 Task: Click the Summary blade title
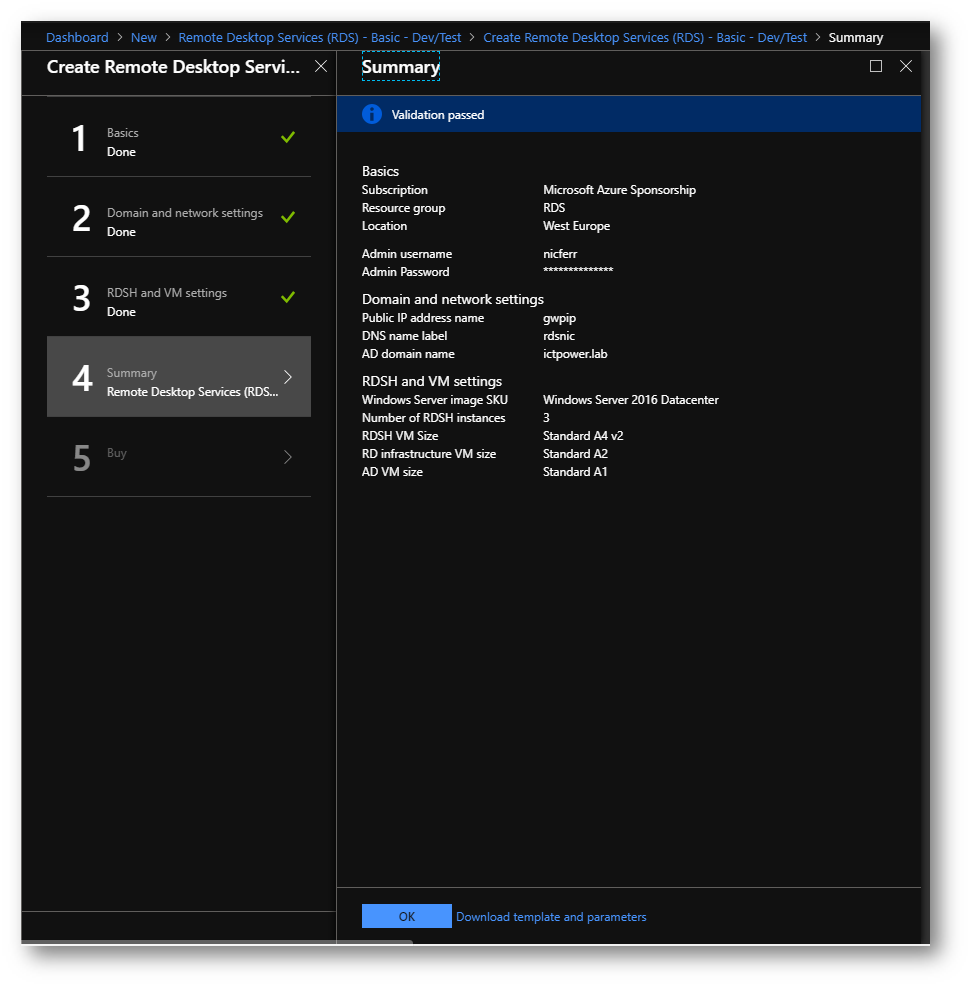401,66
